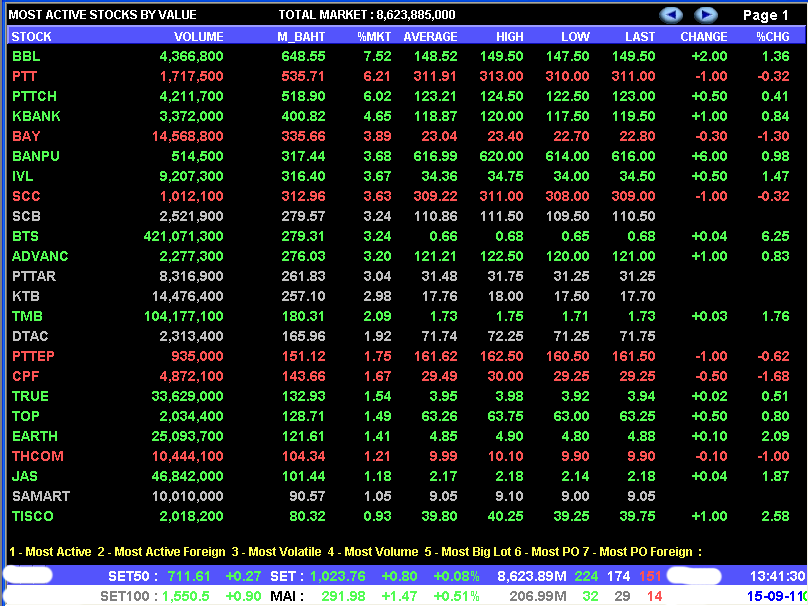Select the SAMART stock symbol

click(x=41, y=496)
